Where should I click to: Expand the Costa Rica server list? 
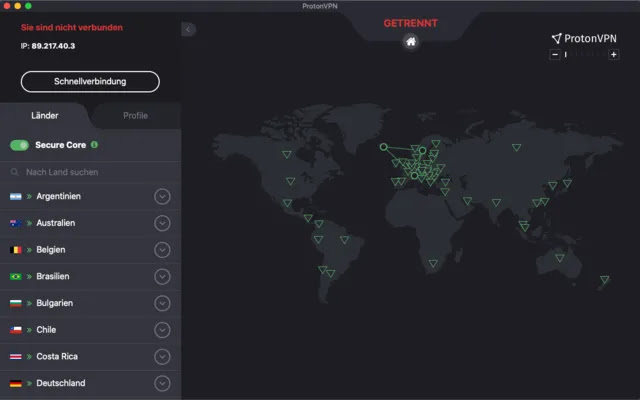point(162,357)
